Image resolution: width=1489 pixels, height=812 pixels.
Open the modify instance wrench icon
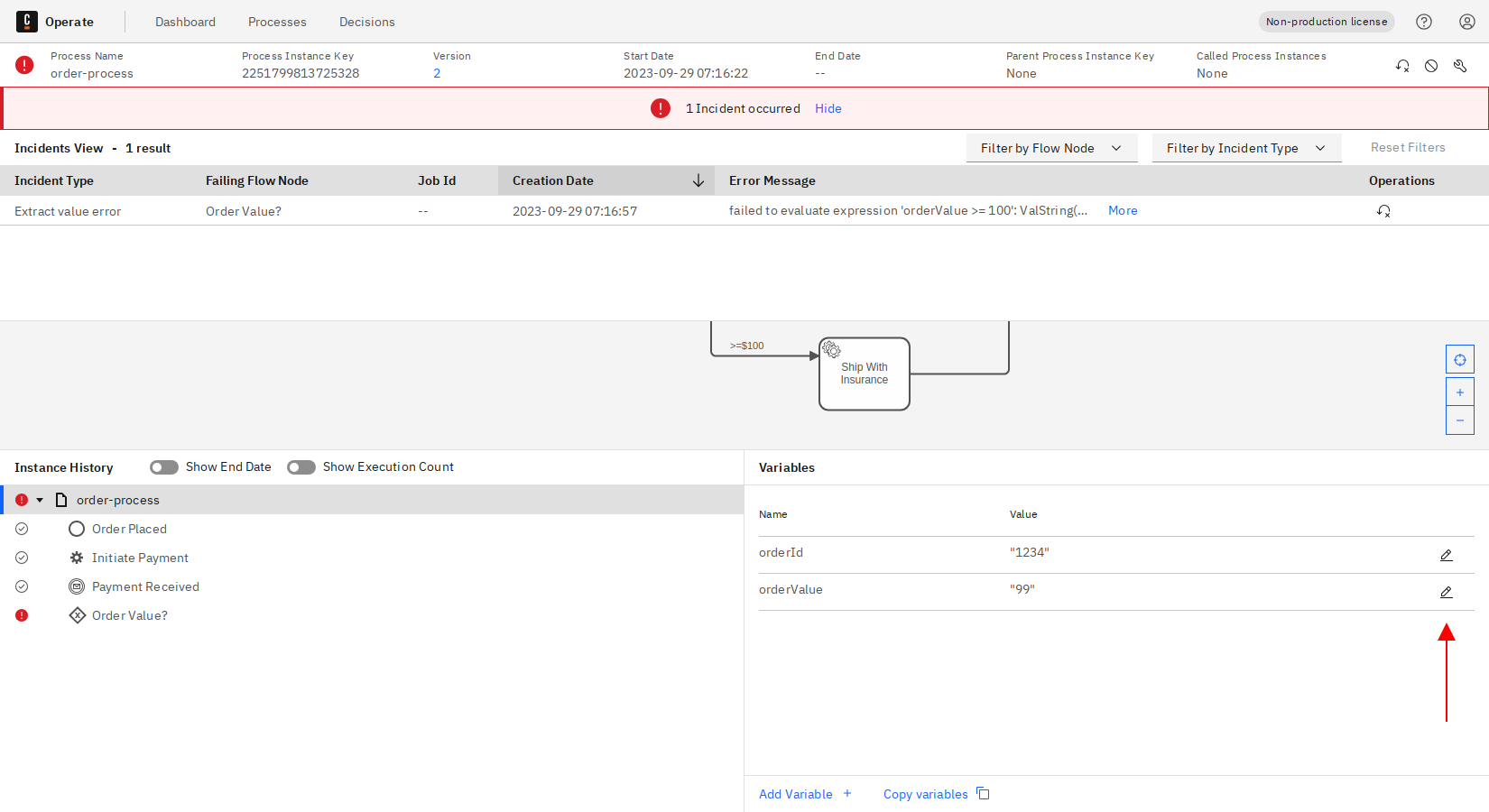tap(1460, 66)
